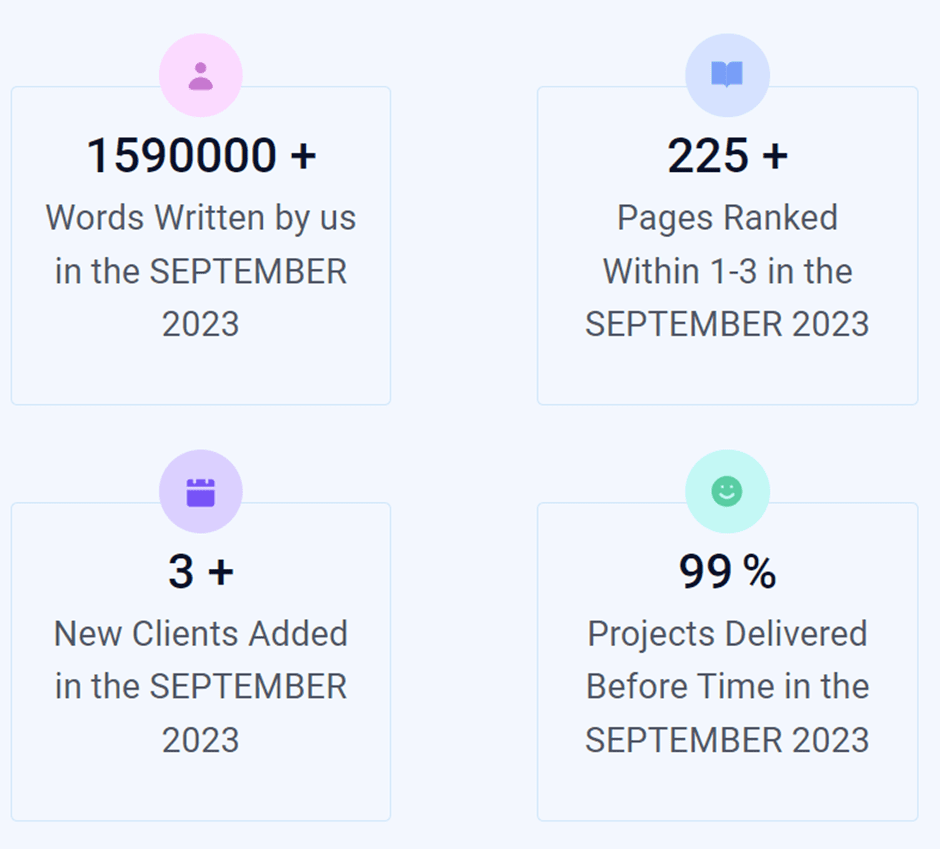Click the green smiley face icon
This screenshot has height=849, width=940.
tap(727, 492)
